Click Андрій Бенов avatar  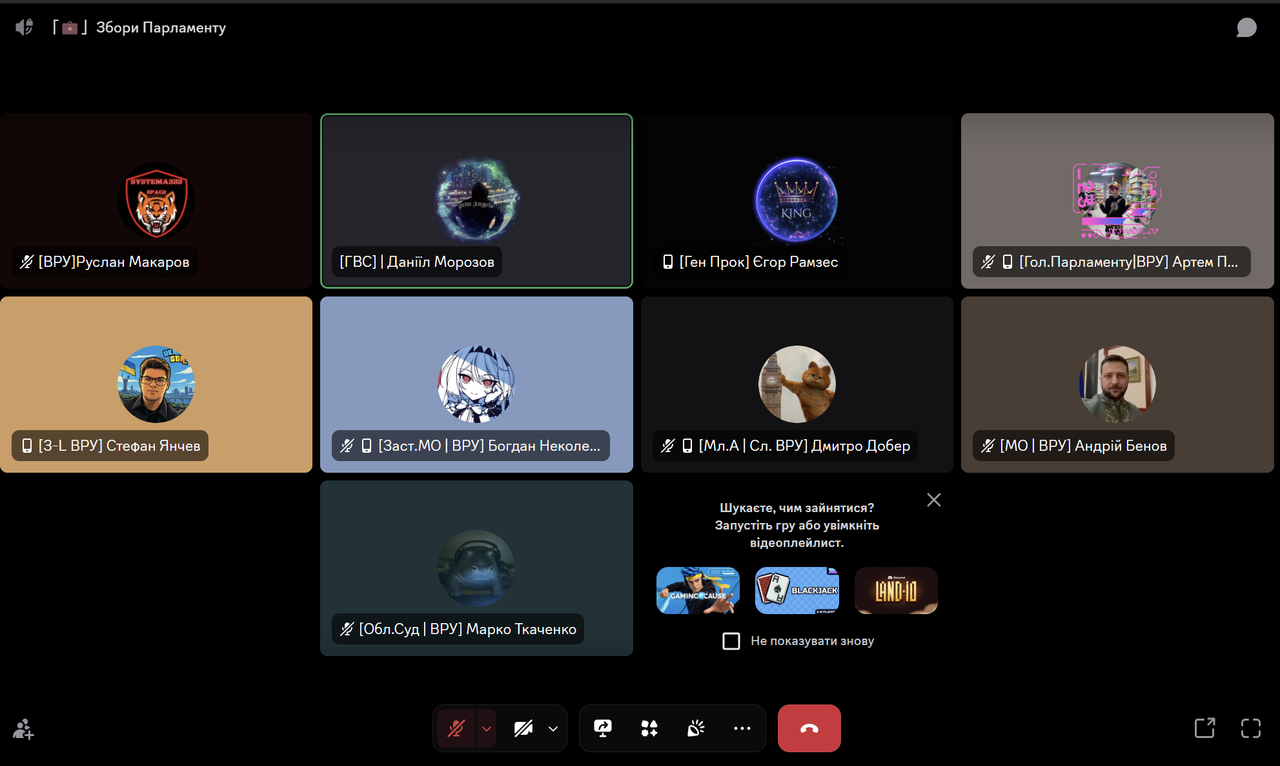pyautogui.click(x=1117, y=384)
